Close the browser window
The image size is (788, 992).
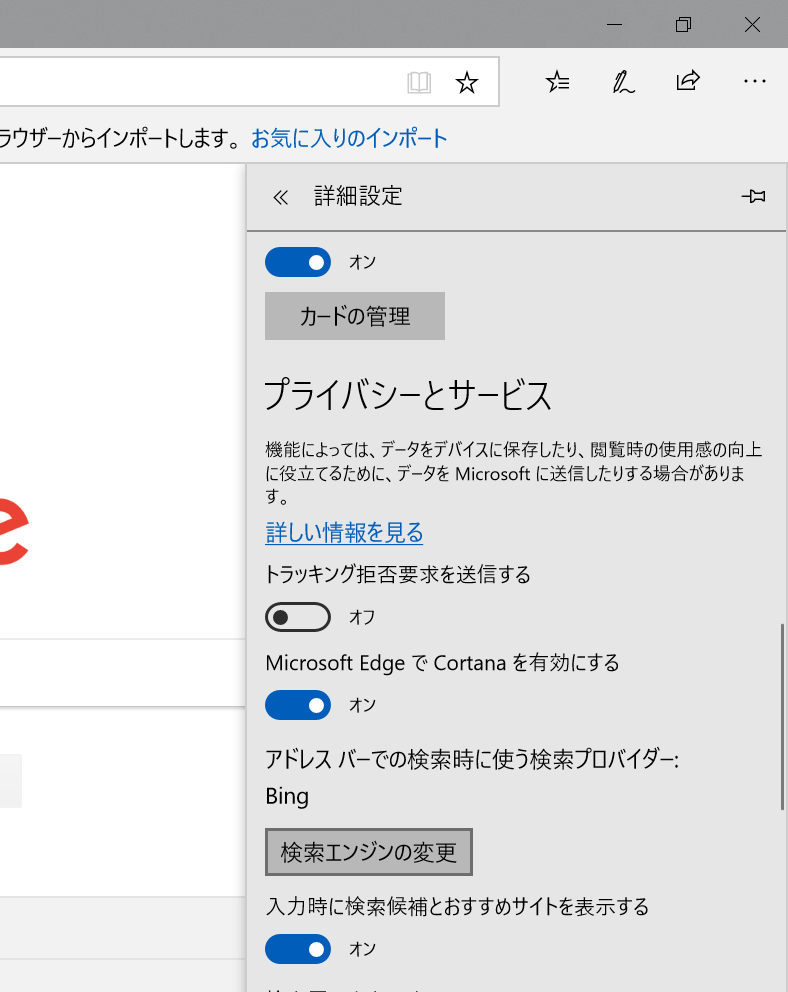pyautogui.click(x=752, y=25)
